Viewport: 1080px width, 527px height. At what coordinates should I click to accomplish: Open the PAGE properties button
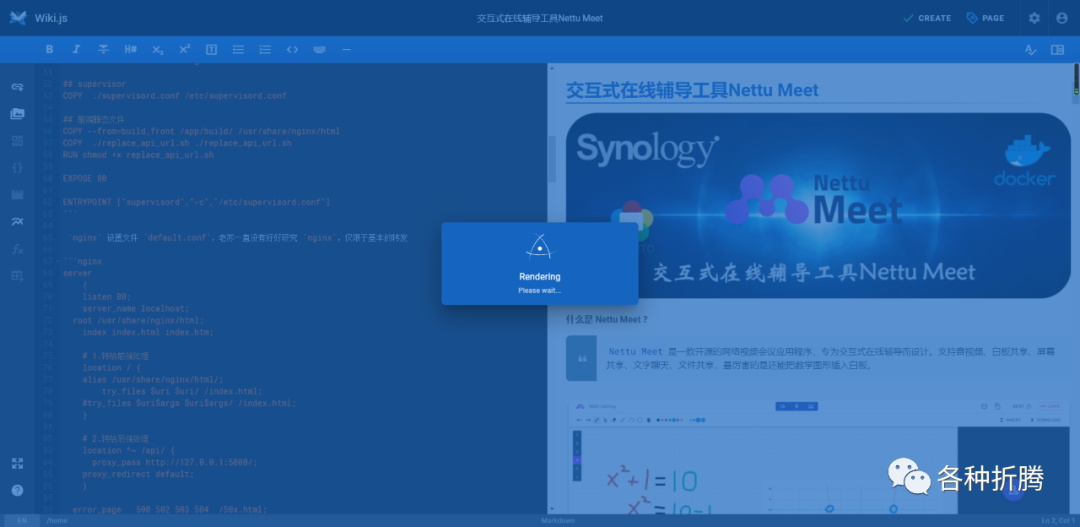tap(985, 18)
